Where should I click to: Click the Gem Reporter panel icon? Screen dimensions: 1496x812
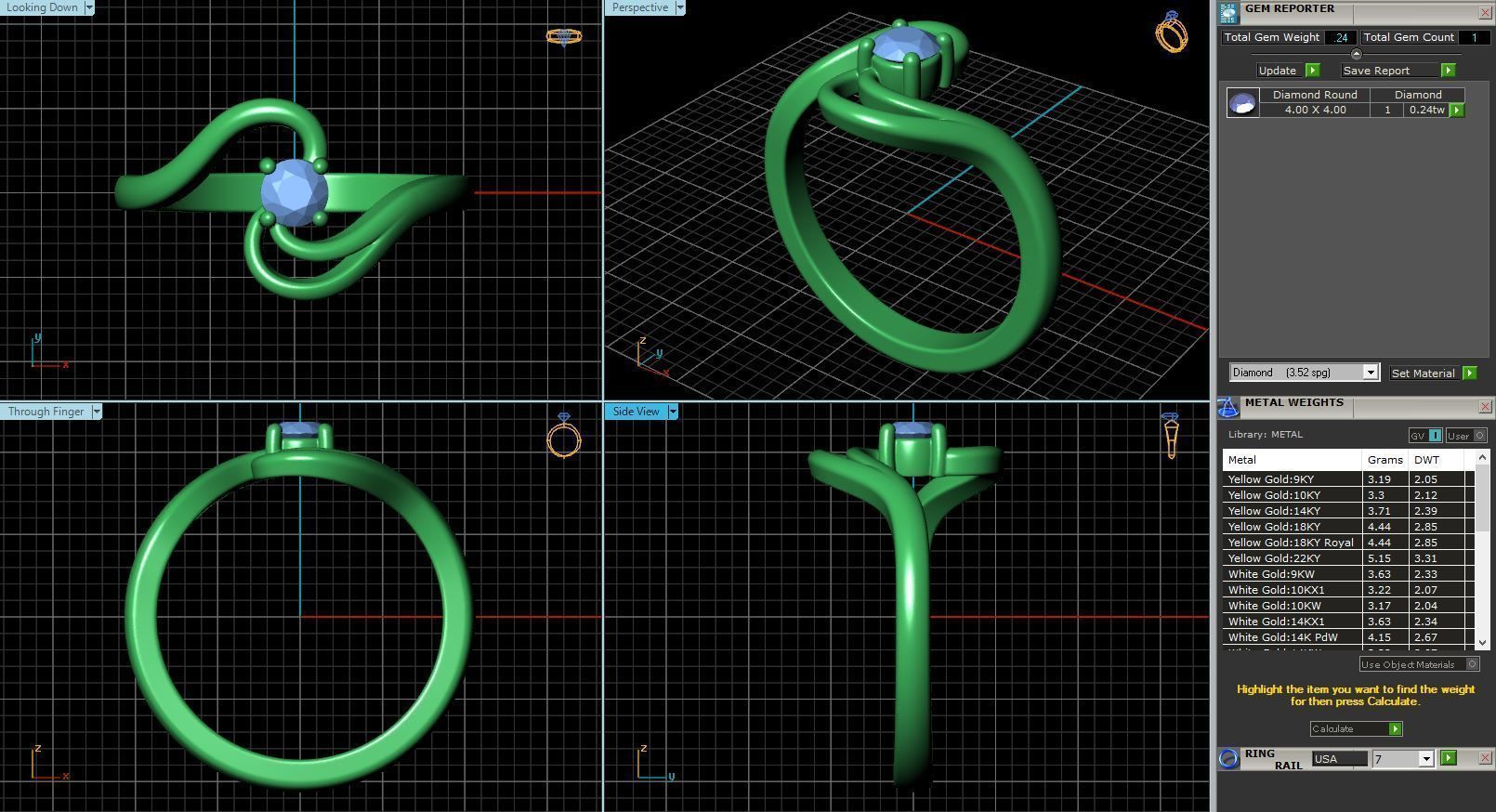tap(1228, 12)
